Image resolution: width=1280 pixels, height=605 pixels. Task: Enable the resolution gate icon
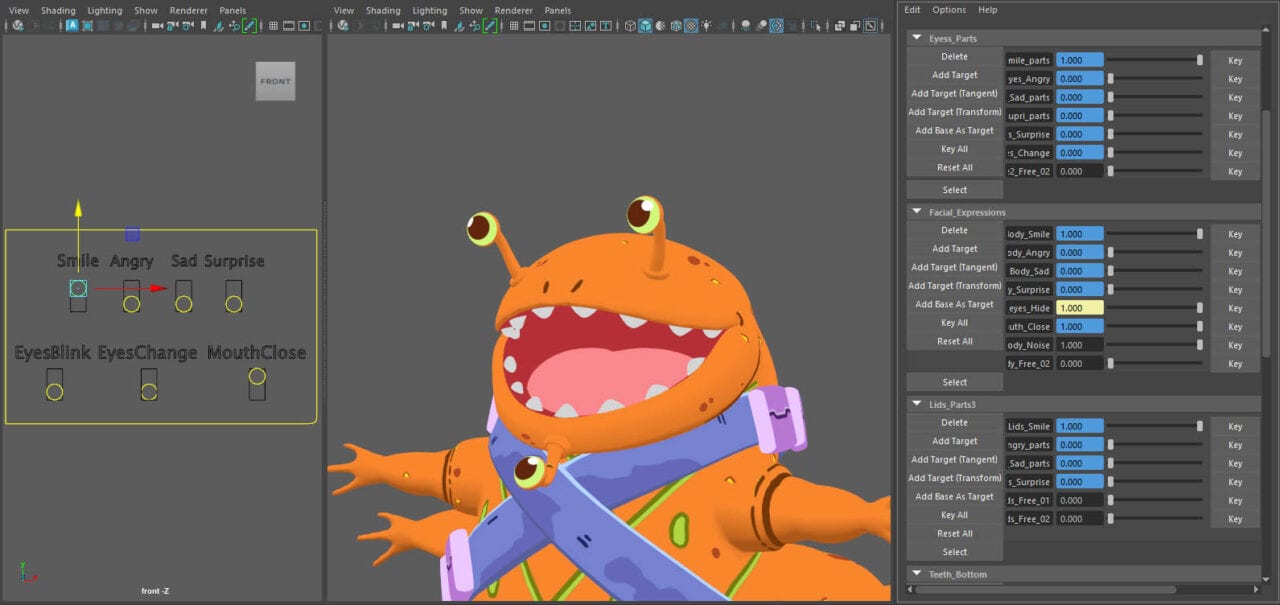[x=543, y=25]
